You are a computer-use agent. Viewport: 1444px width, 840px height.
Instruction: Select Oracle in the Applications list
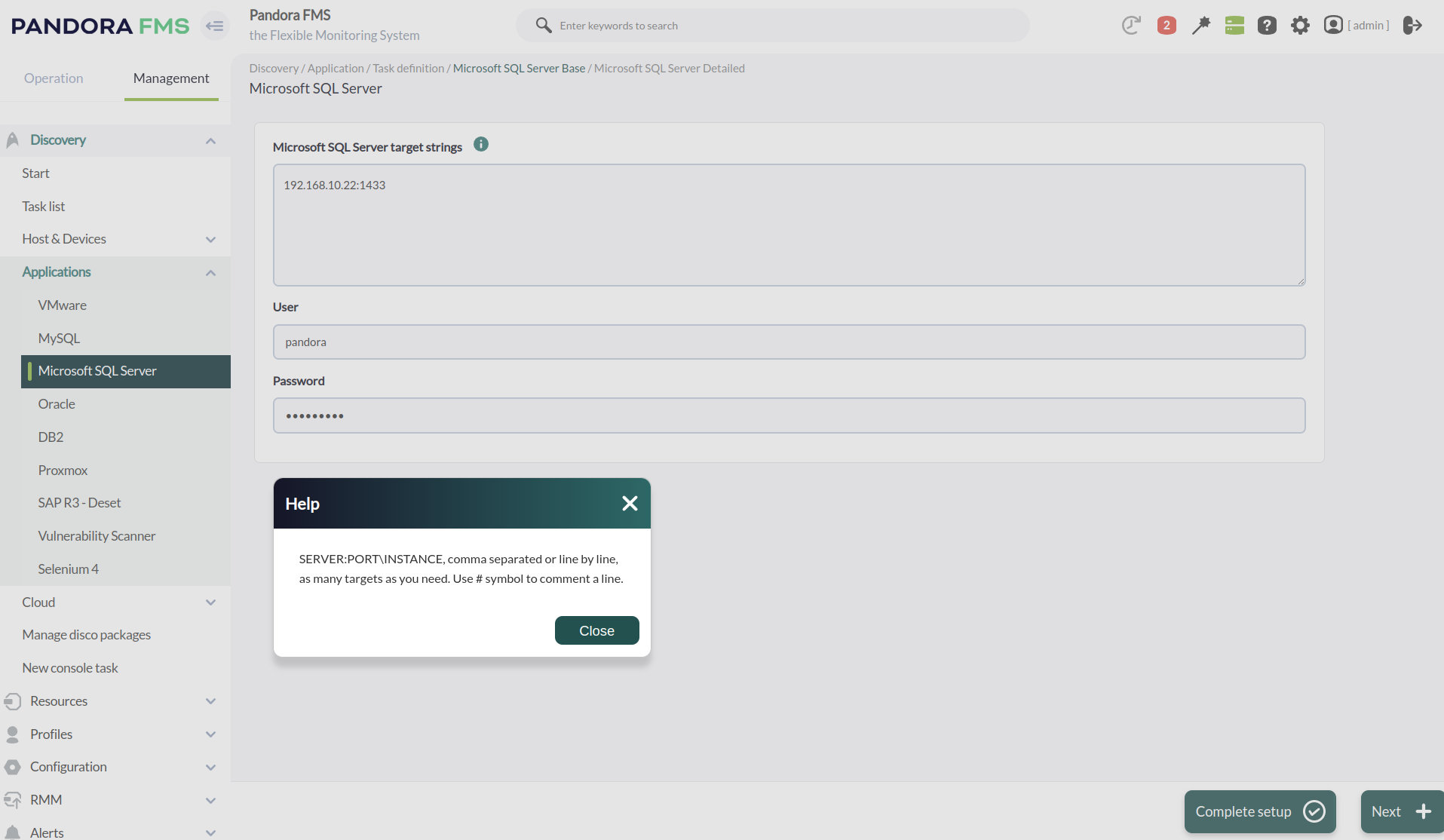57,404
